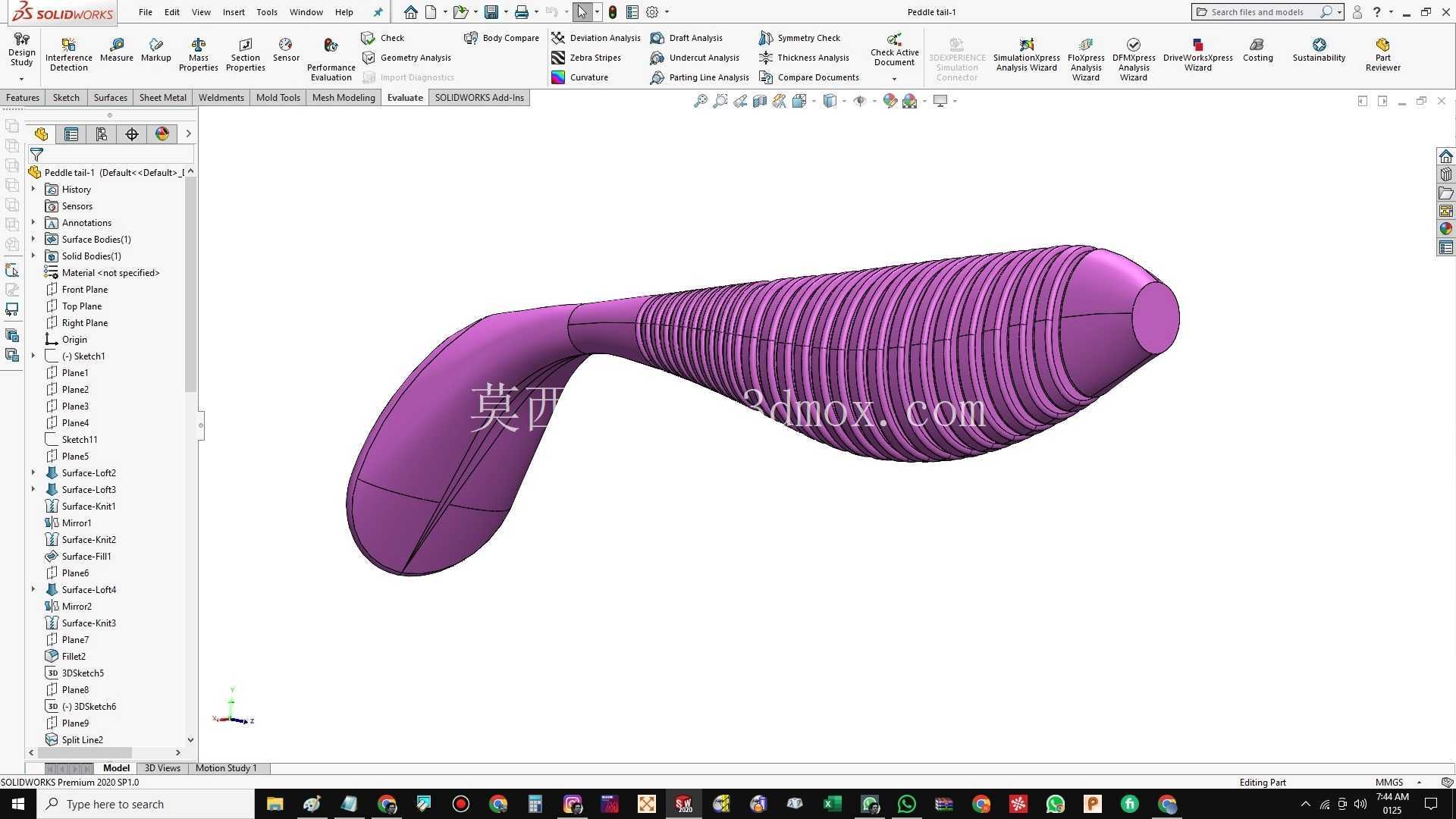Run Performance Evaluation
1456x819 pixels.
[331, 59]
